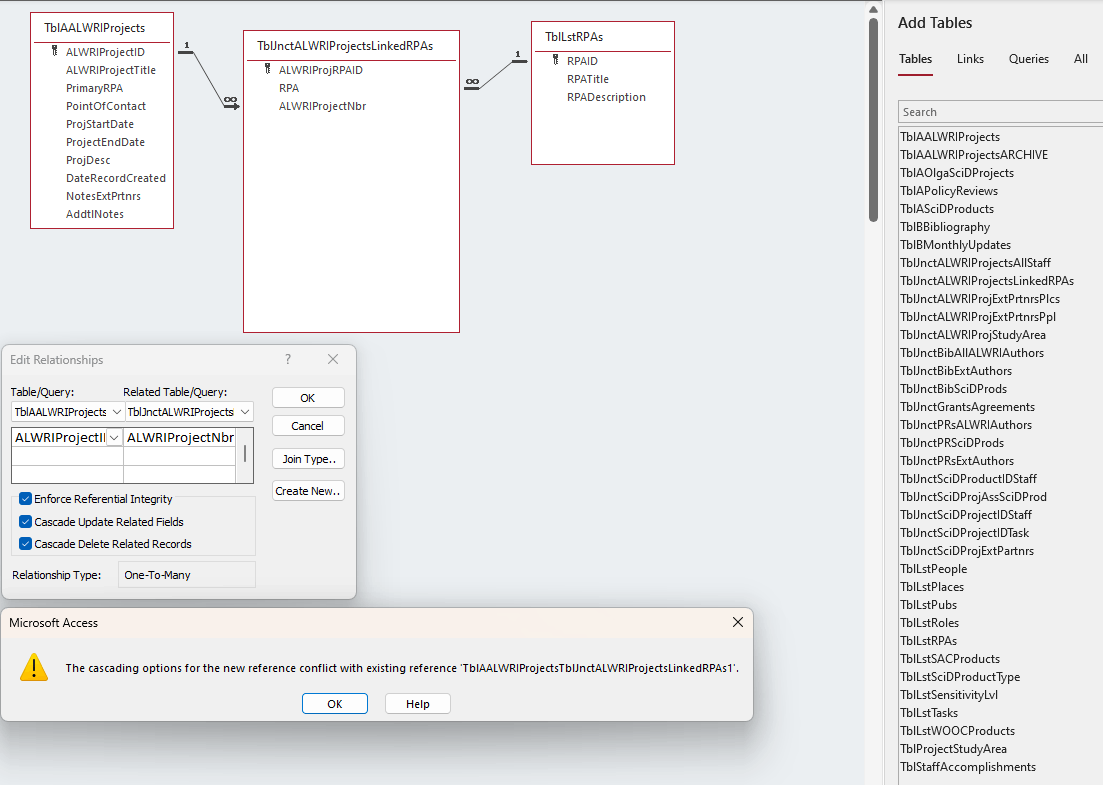Select the RPADescription field

point(606,97)
